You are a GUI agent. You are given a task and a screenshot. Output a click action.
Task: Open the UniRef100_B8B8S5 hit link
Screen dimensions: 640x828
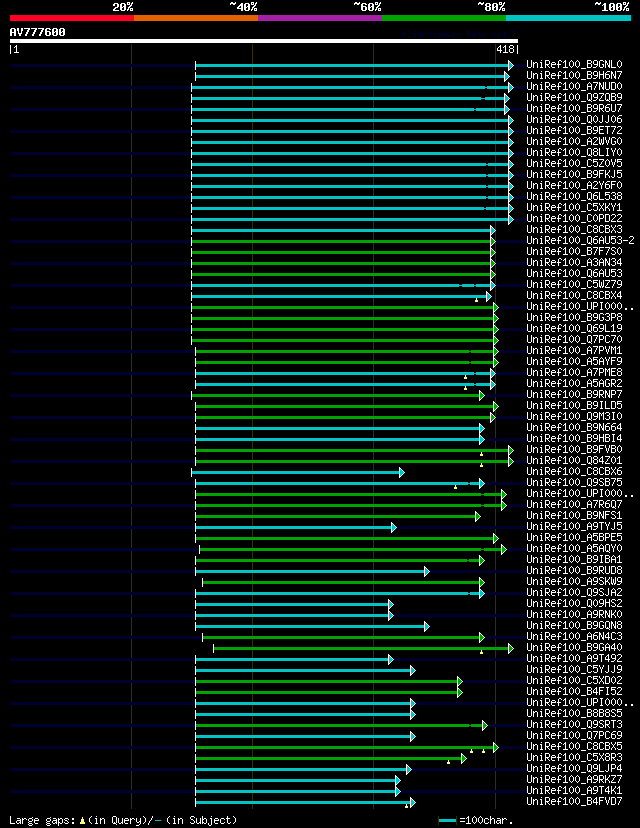tap(574, 714)
